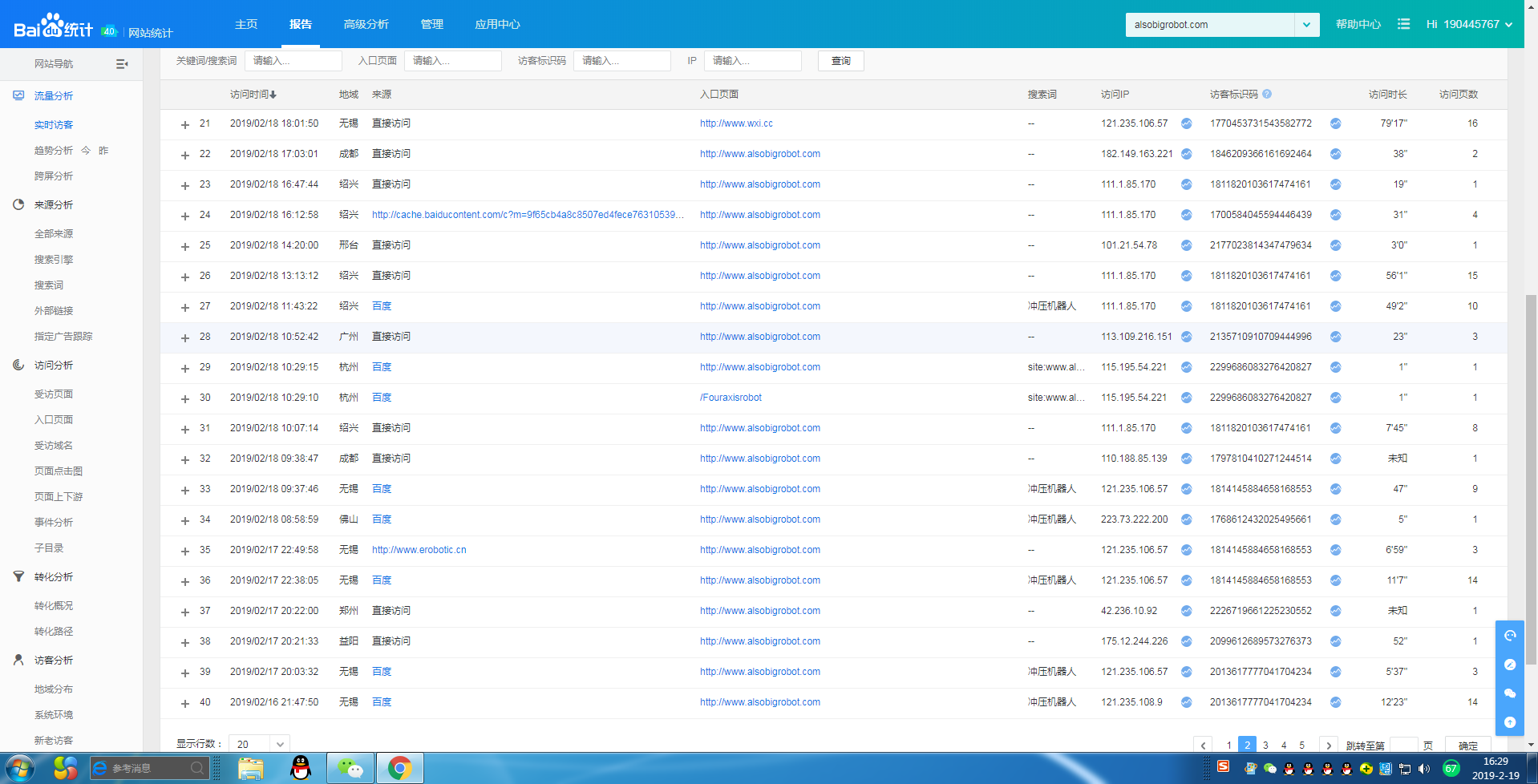1538x784 pixels.
Task: Collapse the 网站导航 sidebar with its icon
Action: (122, 64)
